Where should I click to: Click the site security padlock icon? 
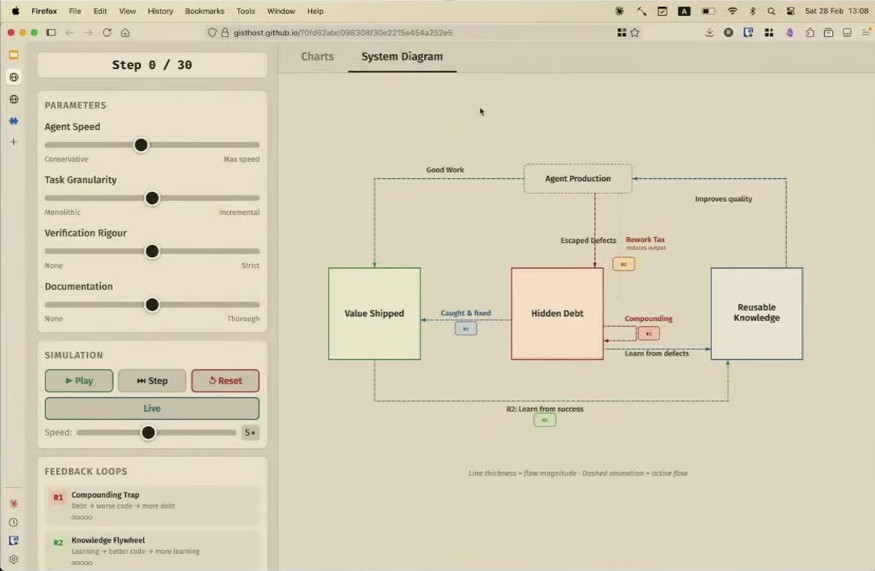coord(225,32)
